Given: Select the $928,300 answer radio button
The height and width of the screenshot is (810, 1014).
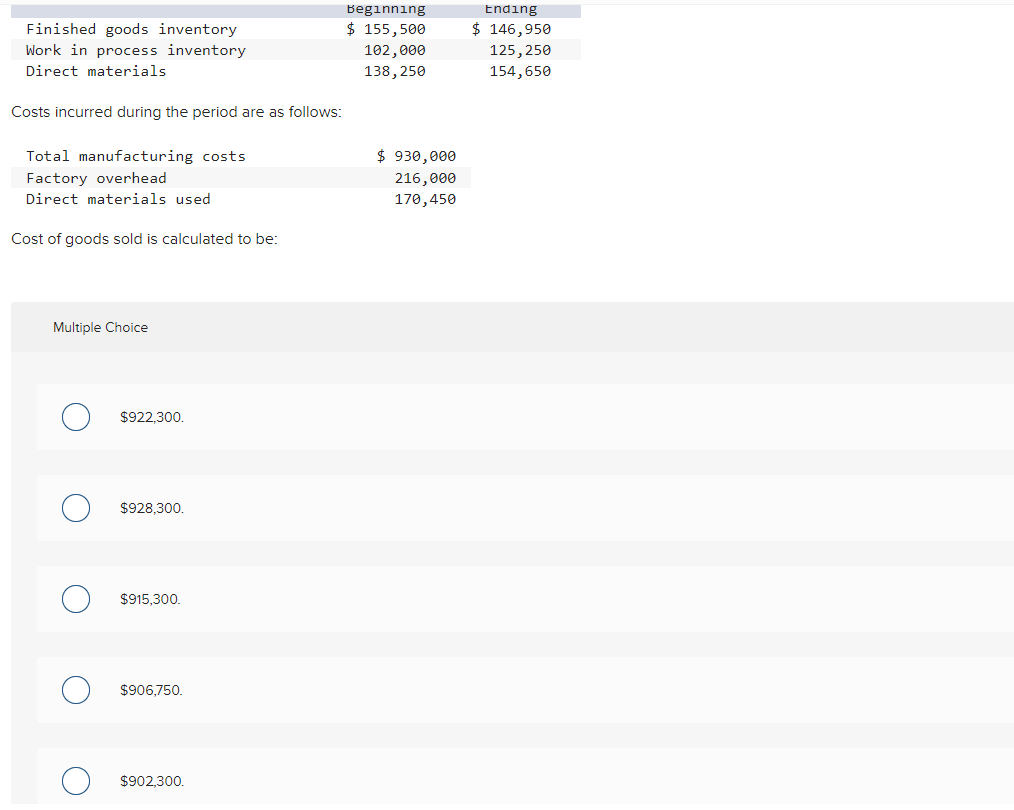Looking at the screenshot, I should pyautogui.click(x=75, y=508).
